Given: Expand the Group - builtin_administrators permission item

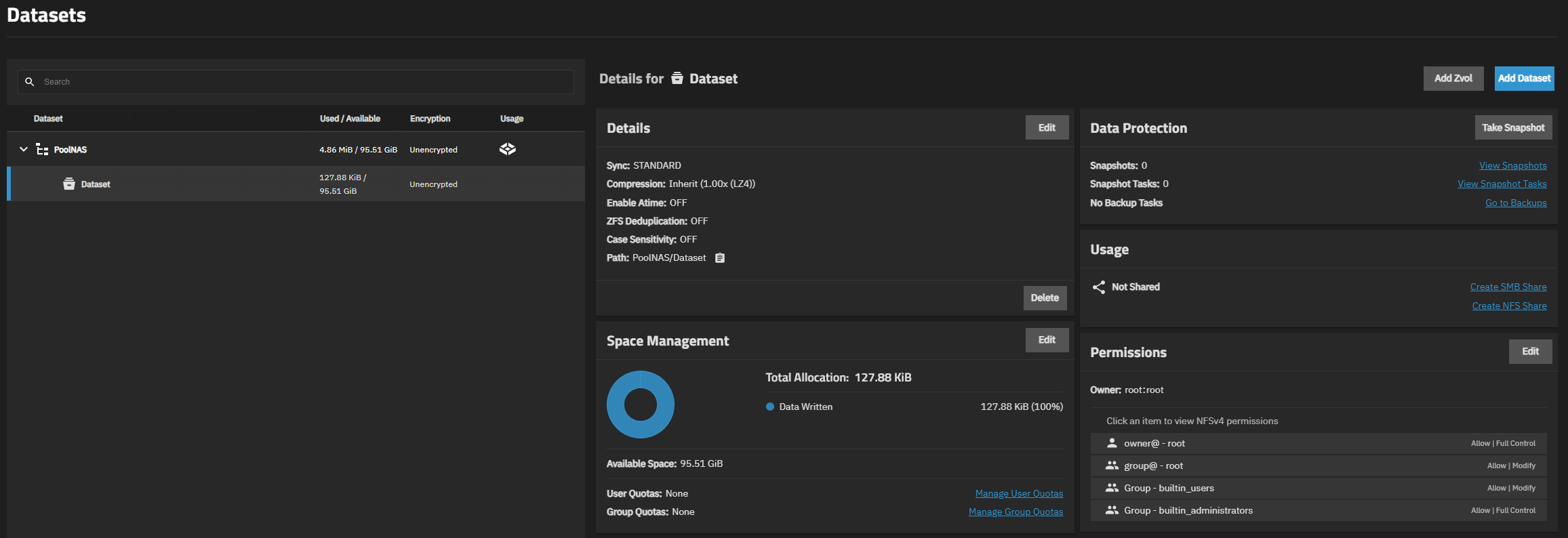Looking at the screenshot, I should click(1318, 510).
